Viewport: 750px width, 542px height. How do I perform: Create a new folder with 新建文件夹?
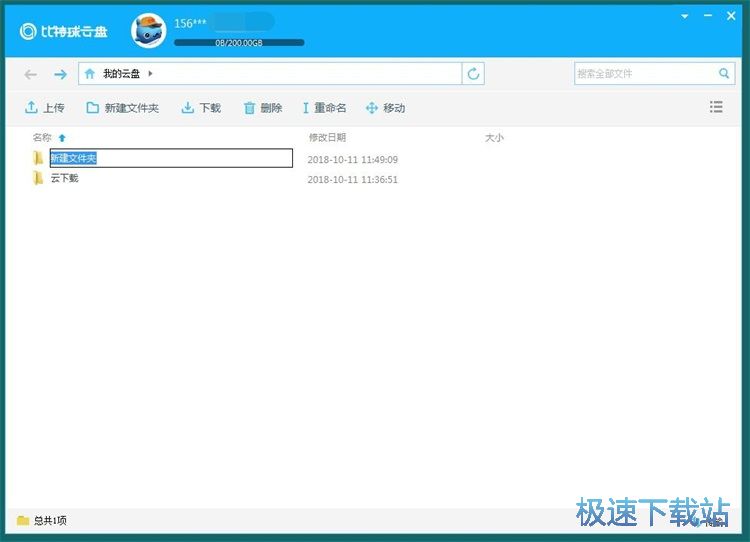[x=122, y=108]
